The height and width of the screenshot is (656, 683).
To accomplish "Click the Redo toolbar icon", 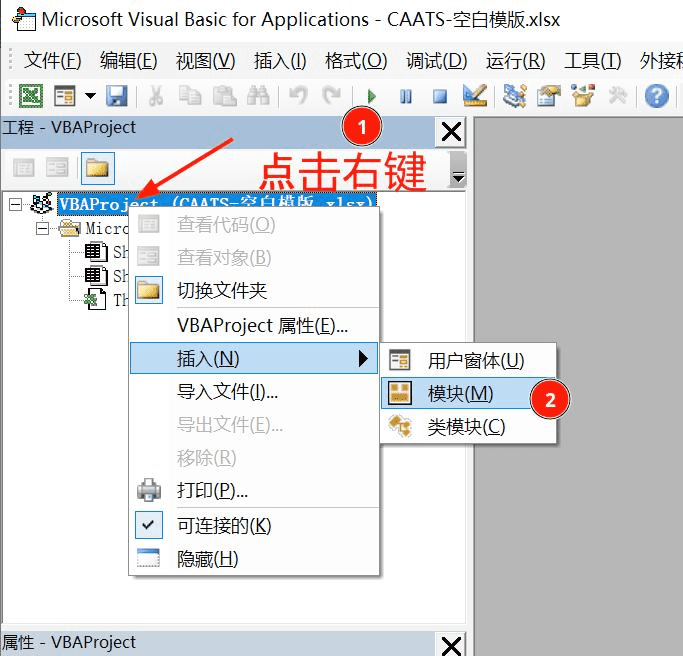I will [331, 95].
